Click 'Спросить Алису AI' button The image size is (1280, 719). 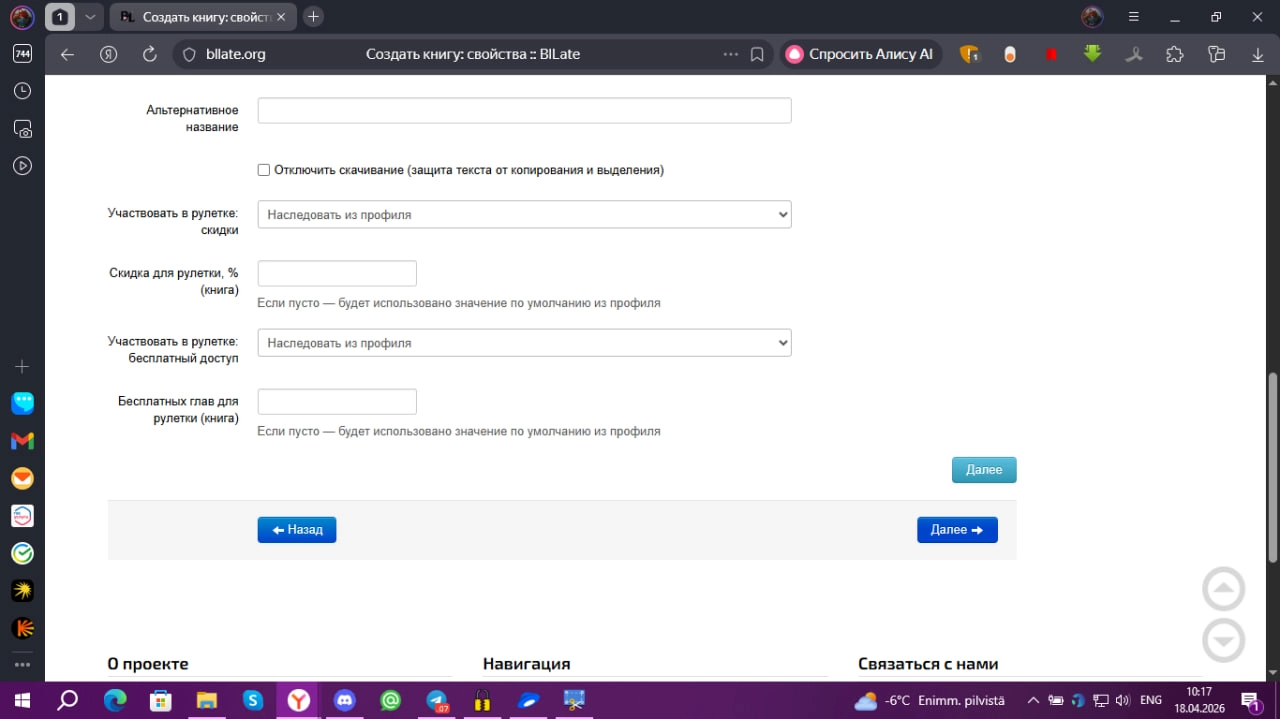(860, 55)
